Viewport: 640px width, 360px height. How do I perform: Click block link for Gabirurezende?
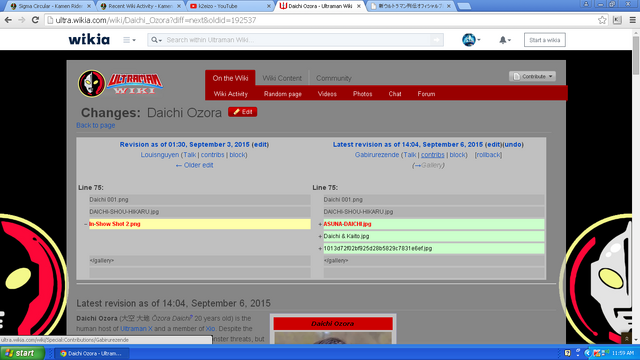(x=457, y=155)
